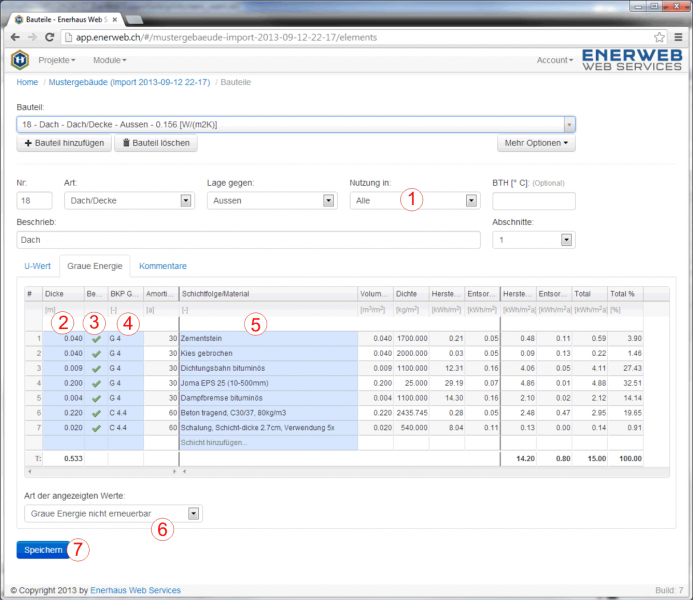
Task: Toggle the checkmark in the Dichtungsbahn bituminös row
Action: click(95, 368)
